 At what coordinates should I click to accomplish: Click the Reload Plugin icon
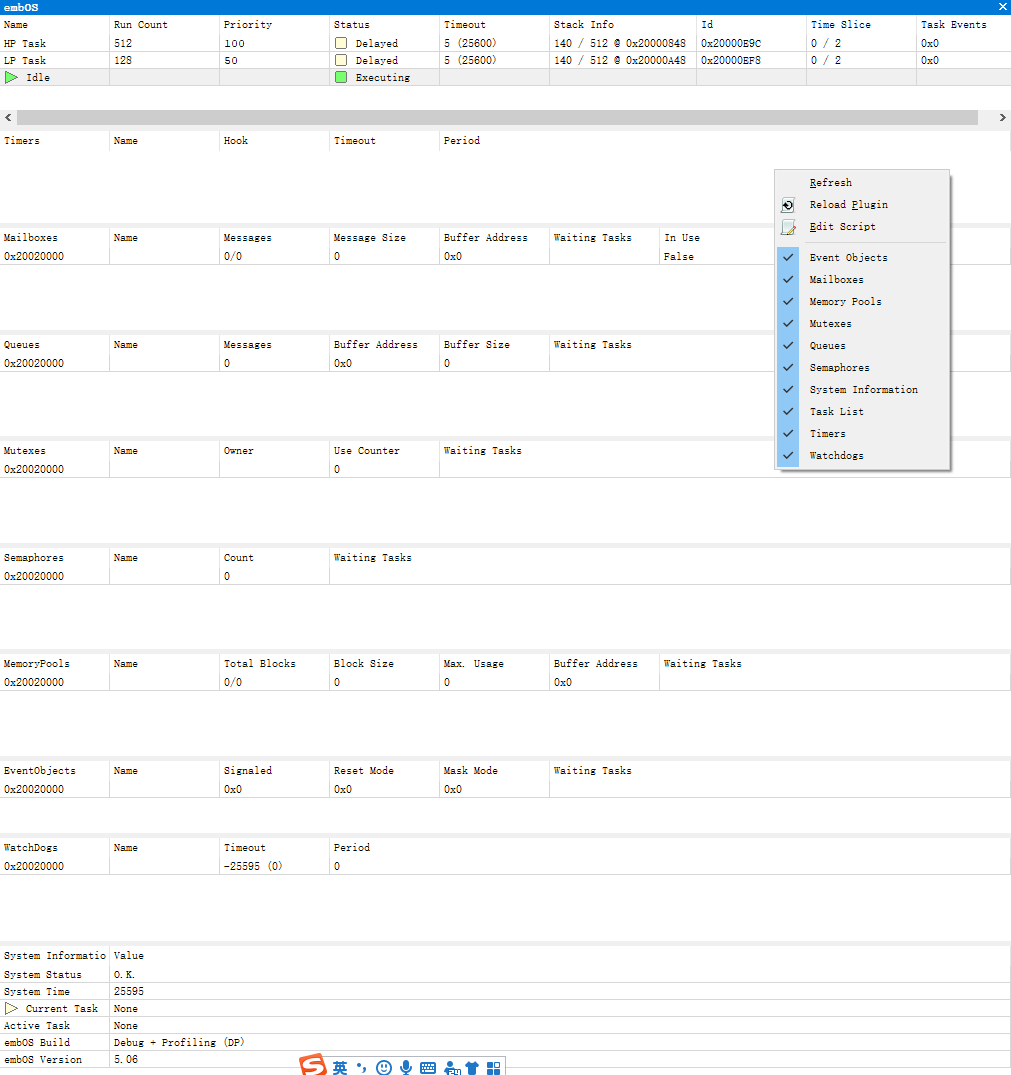point(788,205)
